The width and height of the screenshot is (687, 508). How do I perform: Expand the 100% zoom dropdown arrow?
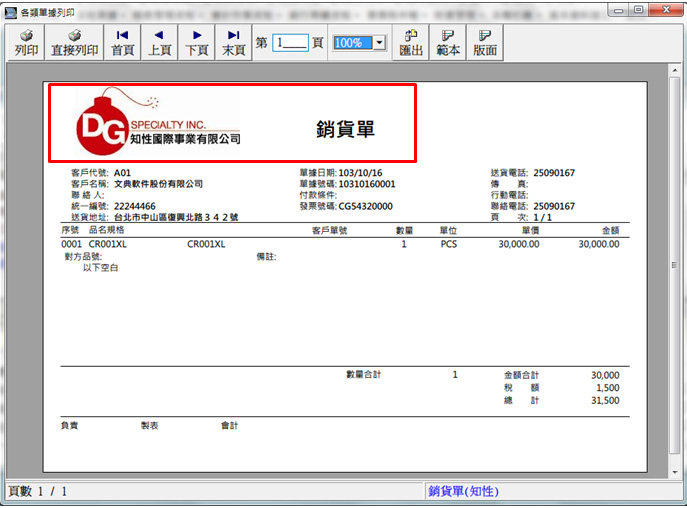click(x=379, y=43)
